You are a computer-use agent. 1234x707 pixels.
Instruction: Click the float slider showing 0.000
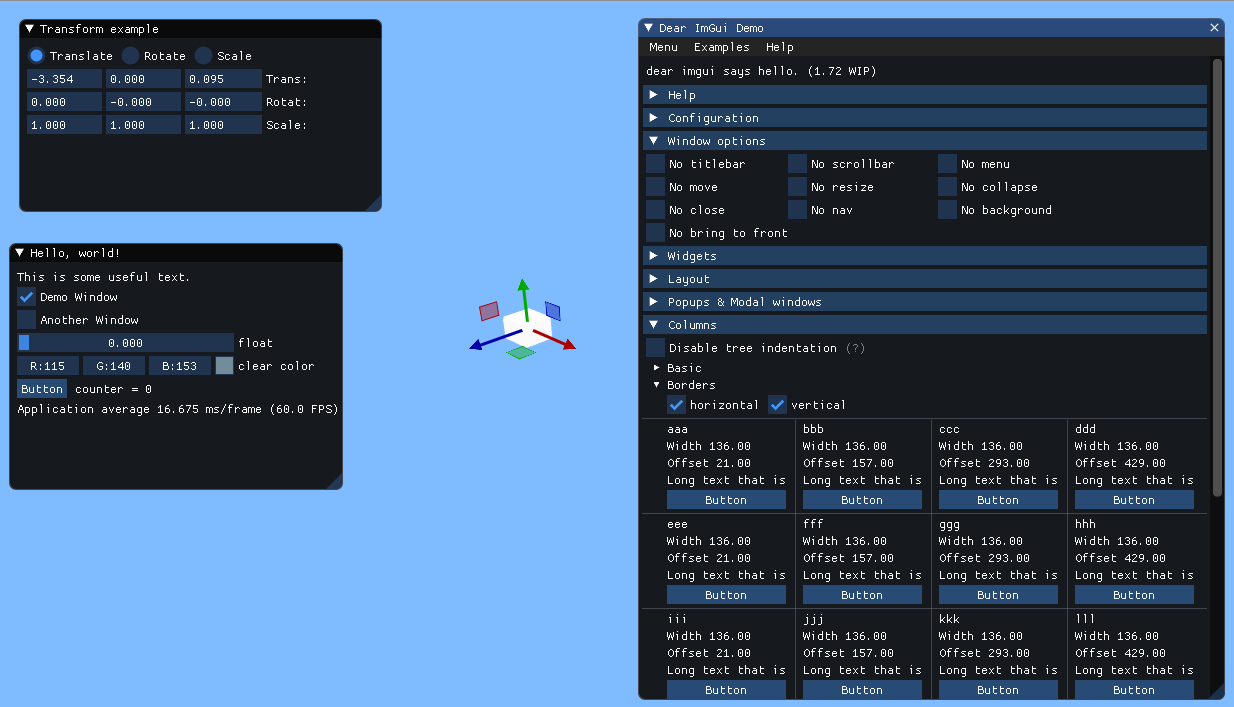point(125,343)
